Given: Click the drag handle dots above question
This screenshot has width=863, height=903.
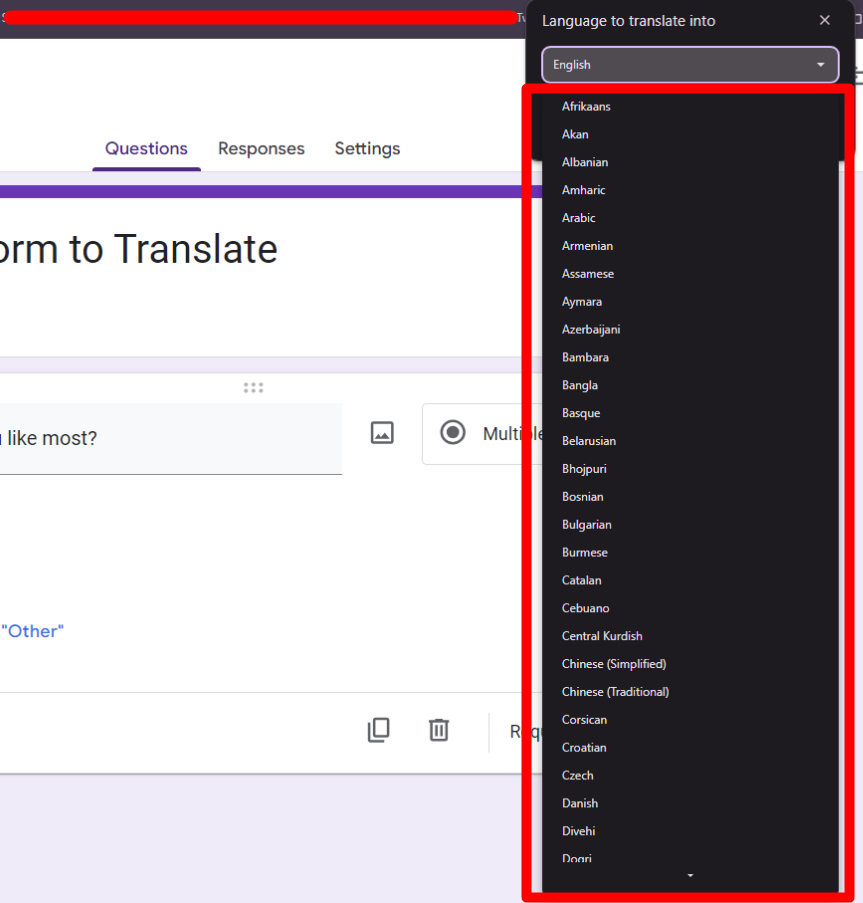Looking at the screenshot, I should pos(253,388).
